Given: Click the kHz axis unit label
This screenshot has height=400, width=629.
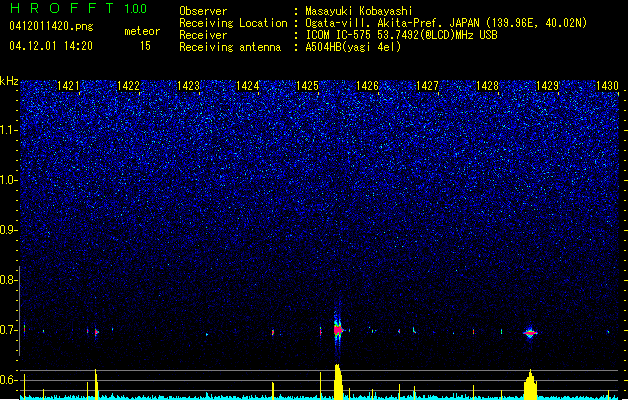Looking at the screenshot, I should [x=9, y=81].
